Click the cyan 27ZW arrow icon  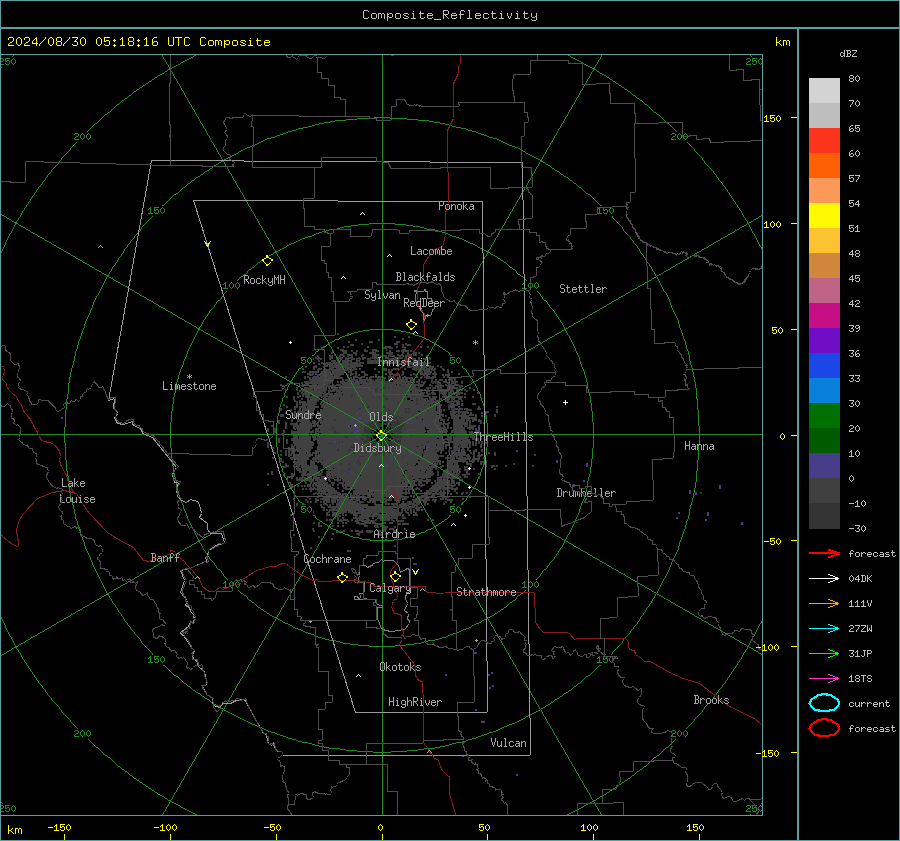pos(824,629)
